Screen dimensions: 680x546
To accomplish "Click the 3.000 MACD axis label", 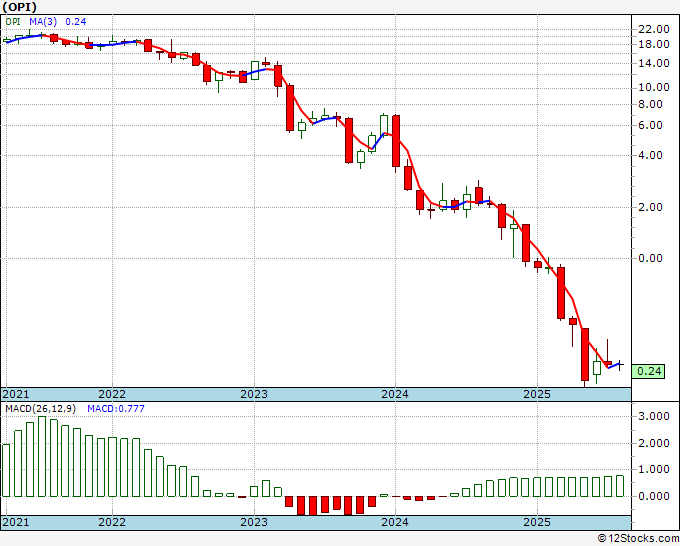I will (x=654, y=417).
